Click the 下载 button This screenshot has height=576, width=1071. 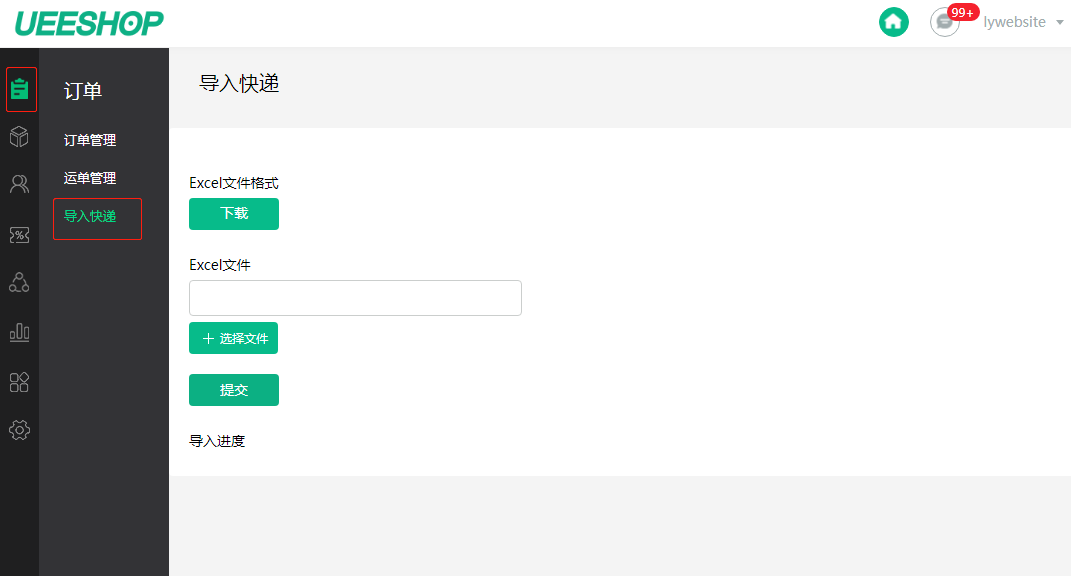tap(234, 214)
